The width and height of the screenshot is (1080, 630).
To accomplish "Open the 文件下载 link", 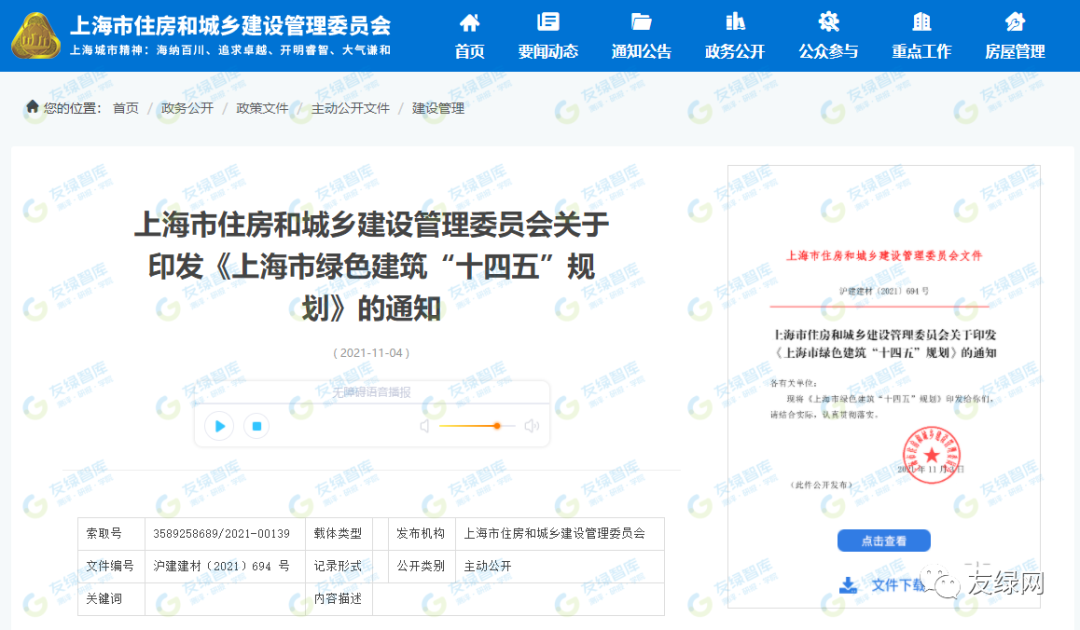I will (x=897, y=585).
